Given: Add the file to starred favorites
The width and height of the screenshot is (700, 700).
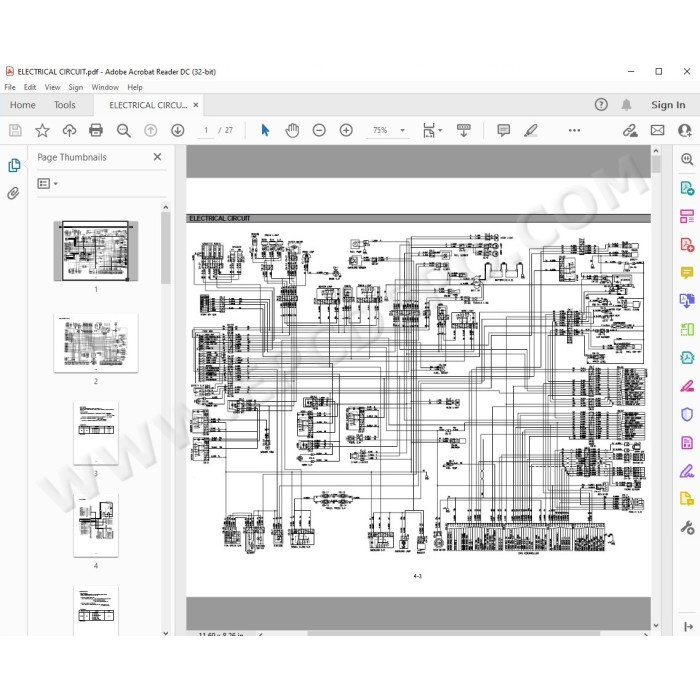Looking at the screenshot, I should click(42, 130).
